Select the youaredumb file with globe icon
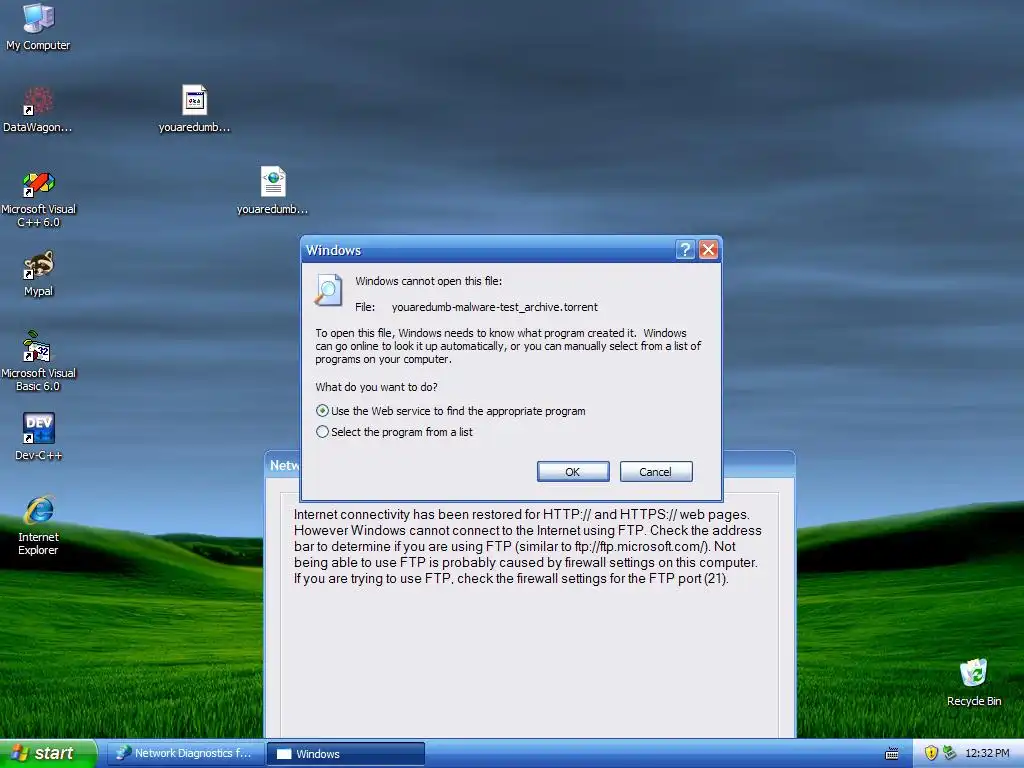This screenshot has width=1024, height=768. click(272, 191)
